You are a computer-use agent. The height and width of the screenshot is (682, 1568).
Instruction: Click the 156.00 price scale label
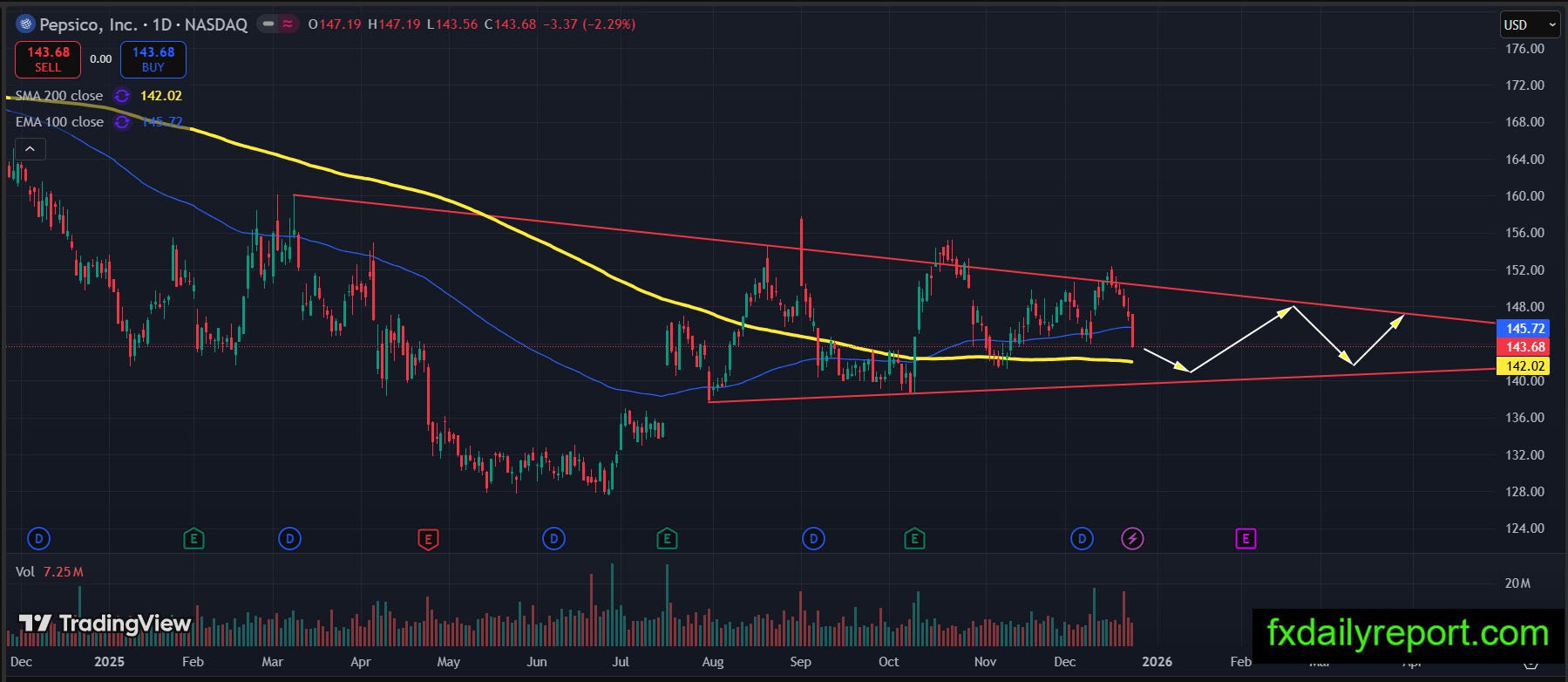point(1525,233)
